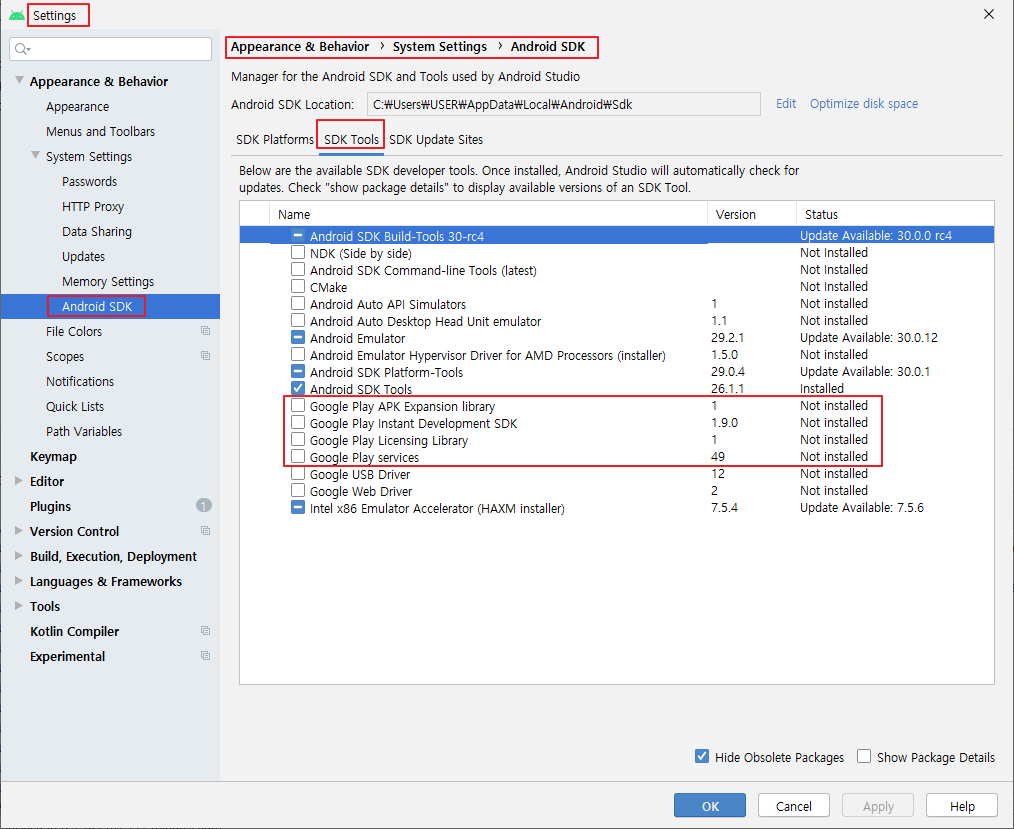The image size is (1014, 829).
Task: Sort by the Status column header
Action: (895, 214)
